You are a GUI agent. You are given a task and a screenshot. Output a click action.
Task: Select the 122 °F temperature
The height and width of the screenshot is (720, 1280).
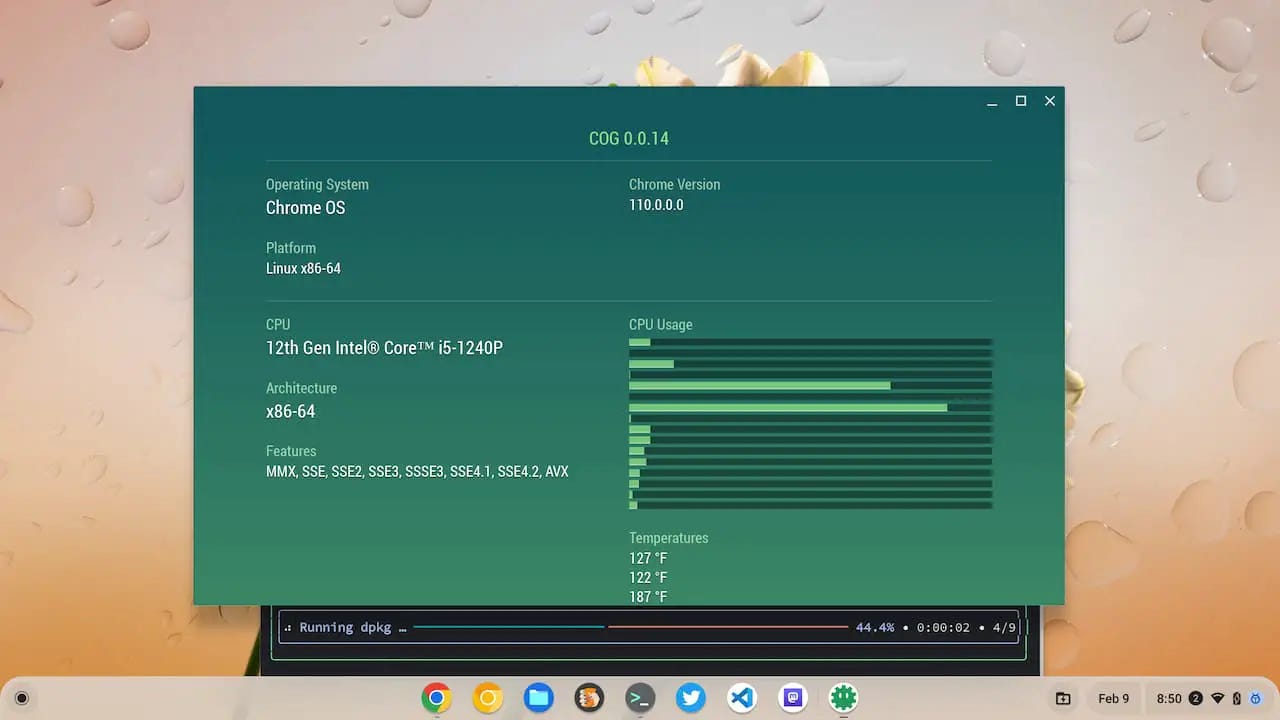tap(648, 578)
